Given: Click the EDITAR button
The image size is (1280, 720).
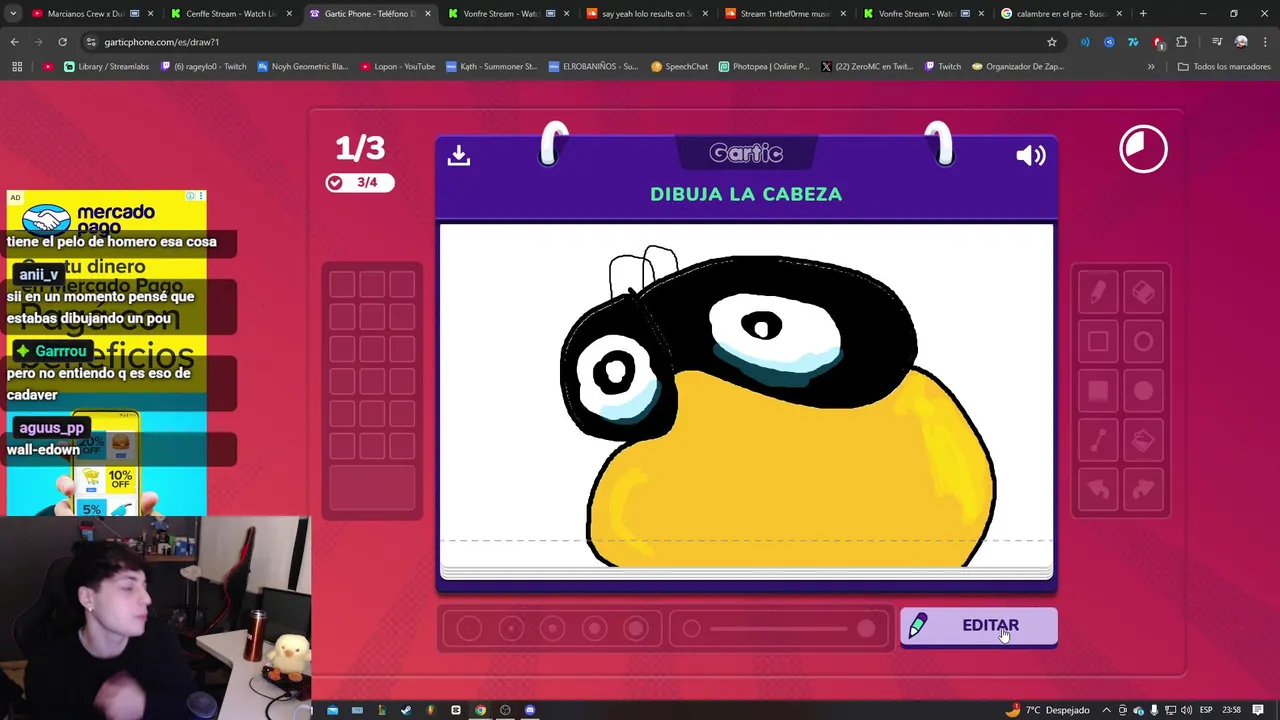Looking at the screenshot, I should pyautogui.click(x=978, y=626).
